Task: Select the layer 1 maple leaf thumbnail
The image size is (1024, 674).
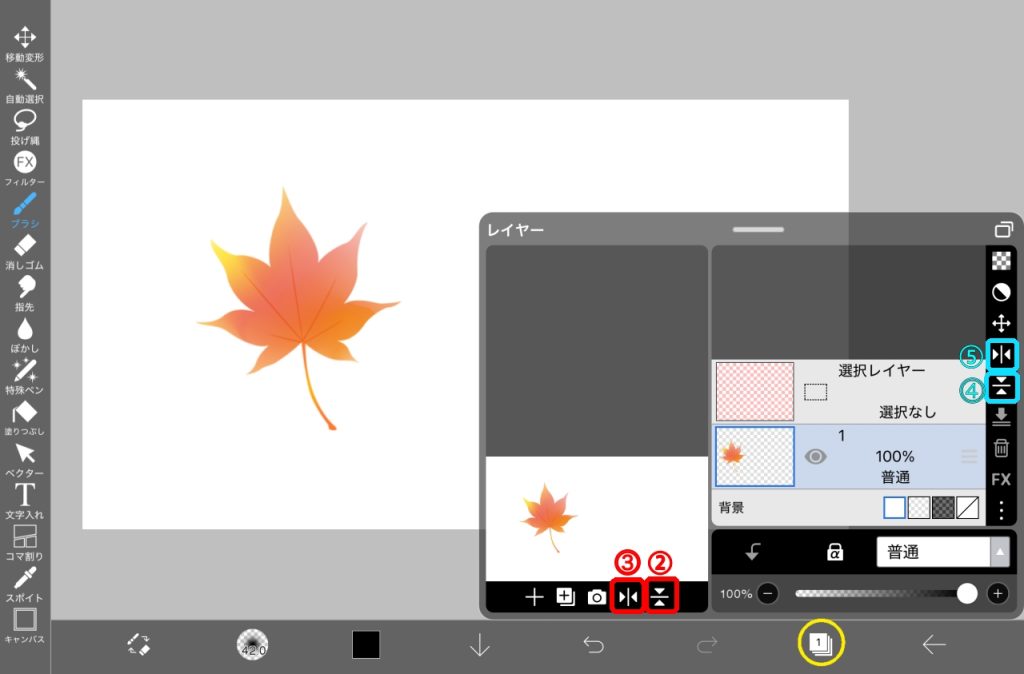Action: click(755, 456)
